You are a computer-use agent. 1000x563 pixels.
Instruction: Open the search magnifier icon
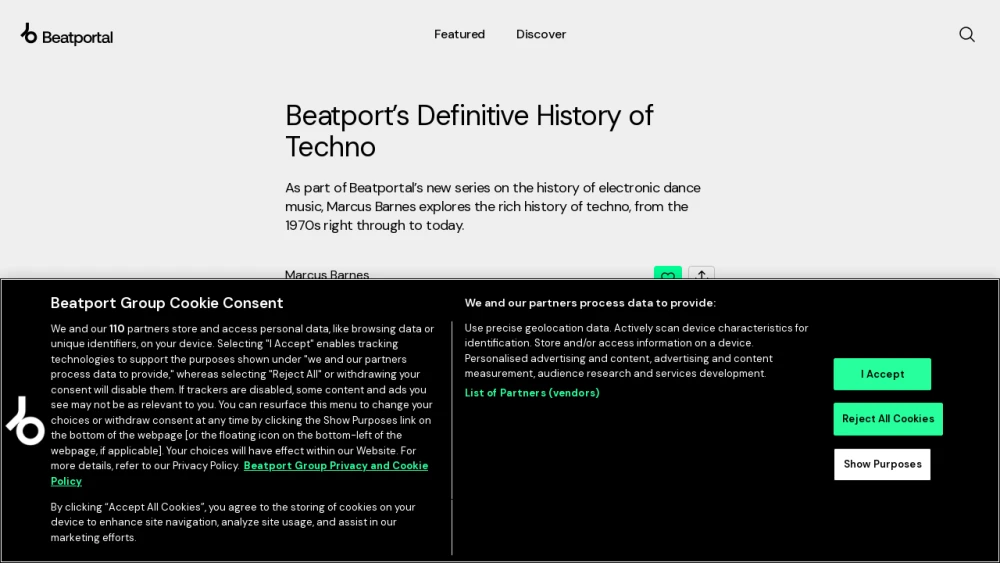click(967, 34)
